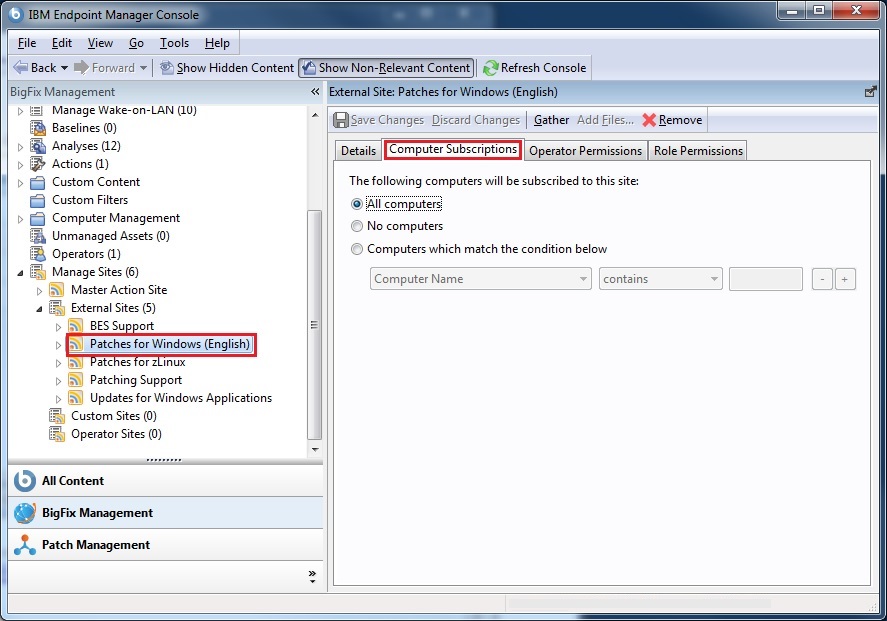Viewport: 887px width, 621px height.
Task: Select the All computers radio button
Action: click(356, 204)
